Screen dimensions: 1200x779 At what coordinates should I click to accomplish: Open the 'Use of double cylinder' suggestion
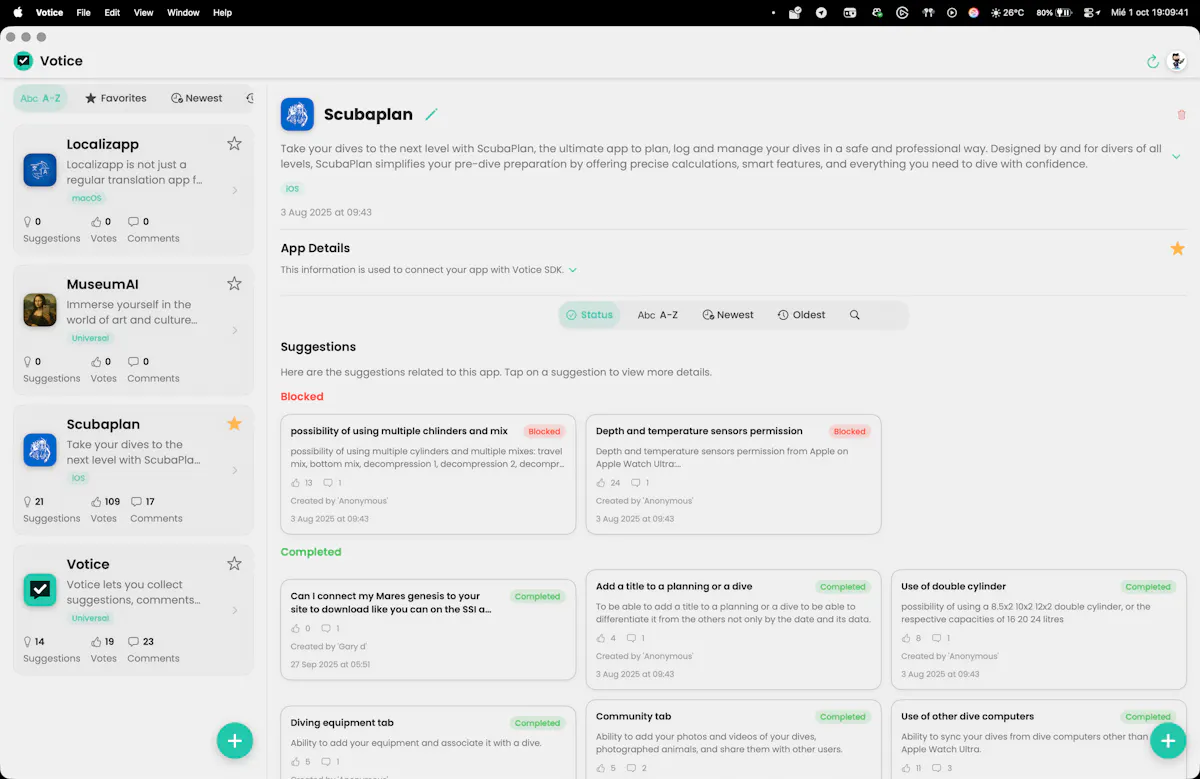coord(1039,630)
